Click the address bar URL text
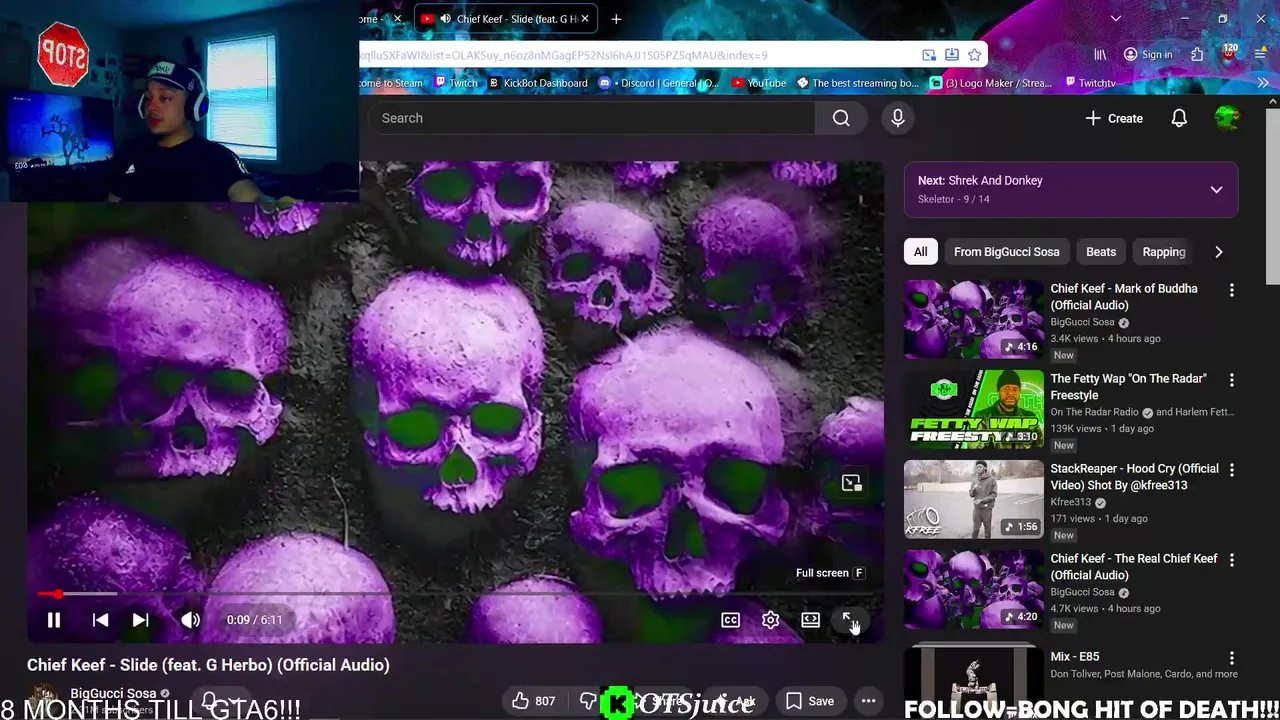 pyautogui.click(x=564, y=55)
